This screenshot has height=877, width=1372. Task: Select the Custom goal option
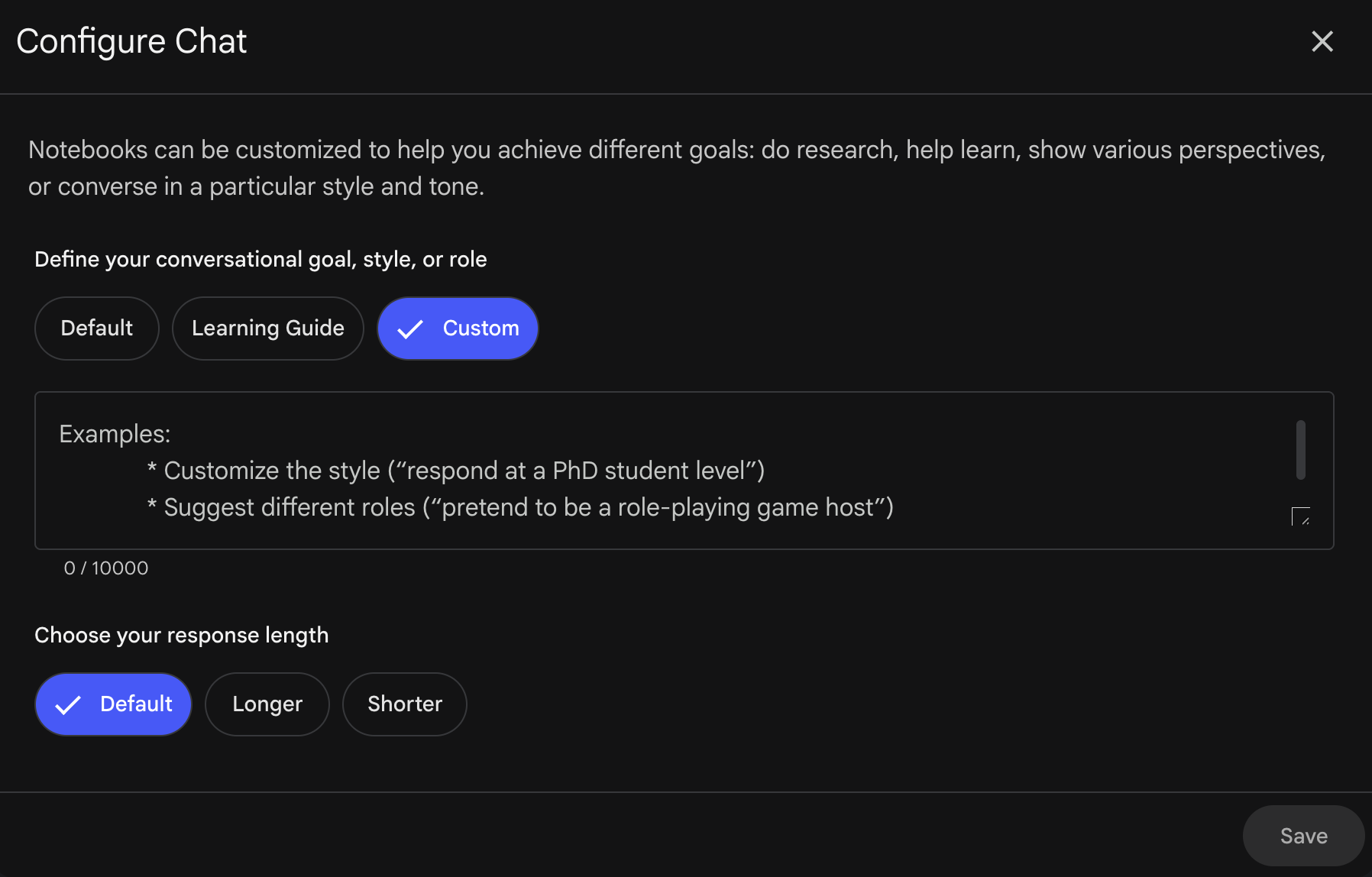457,328
